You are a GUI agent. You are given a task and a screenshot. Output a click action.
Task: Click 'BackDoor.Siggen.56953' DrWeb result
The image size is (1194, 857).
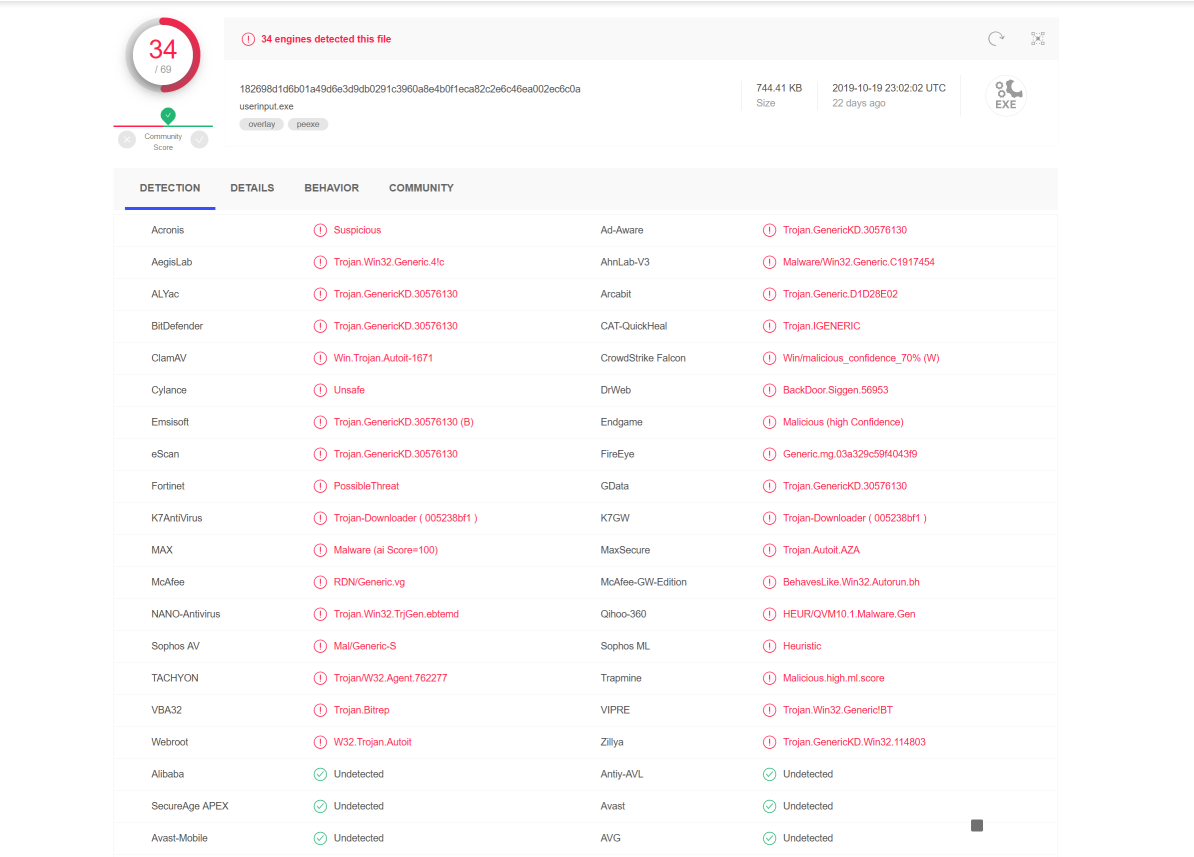(835, 390)
